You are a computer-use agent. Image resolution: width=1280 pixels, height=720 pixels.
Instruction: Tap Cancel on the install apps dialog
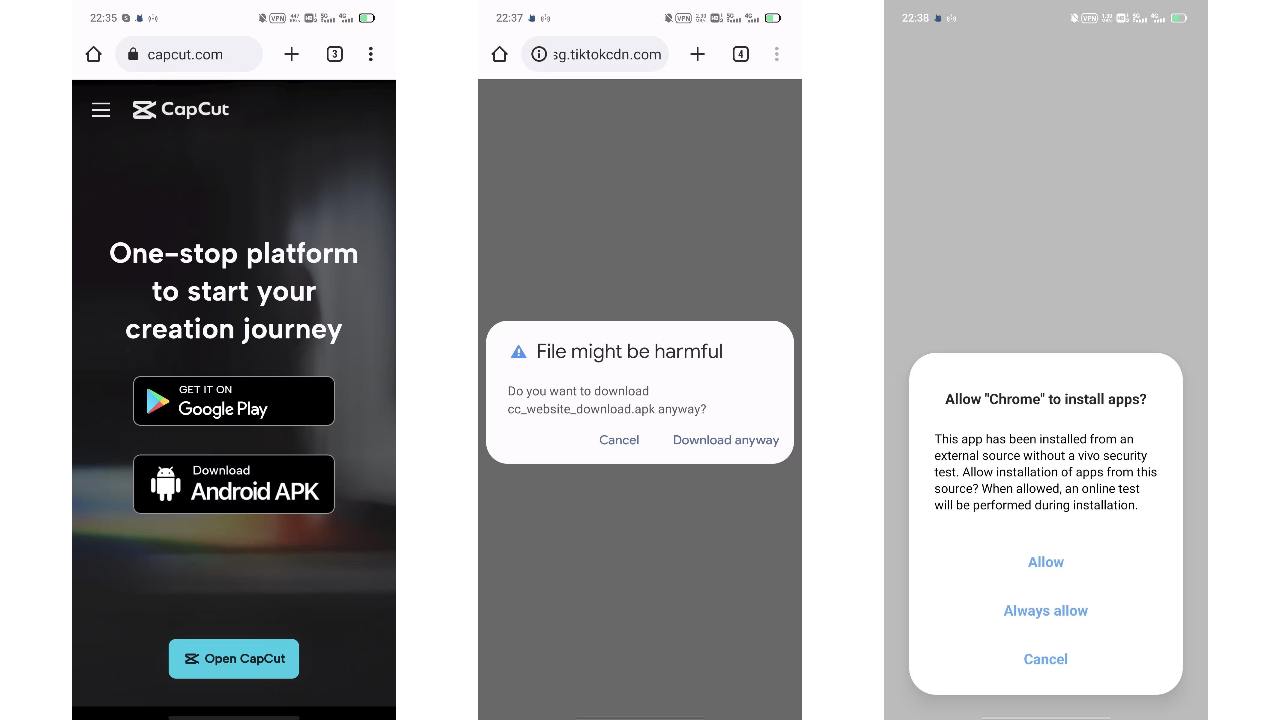click(1045, 659)
